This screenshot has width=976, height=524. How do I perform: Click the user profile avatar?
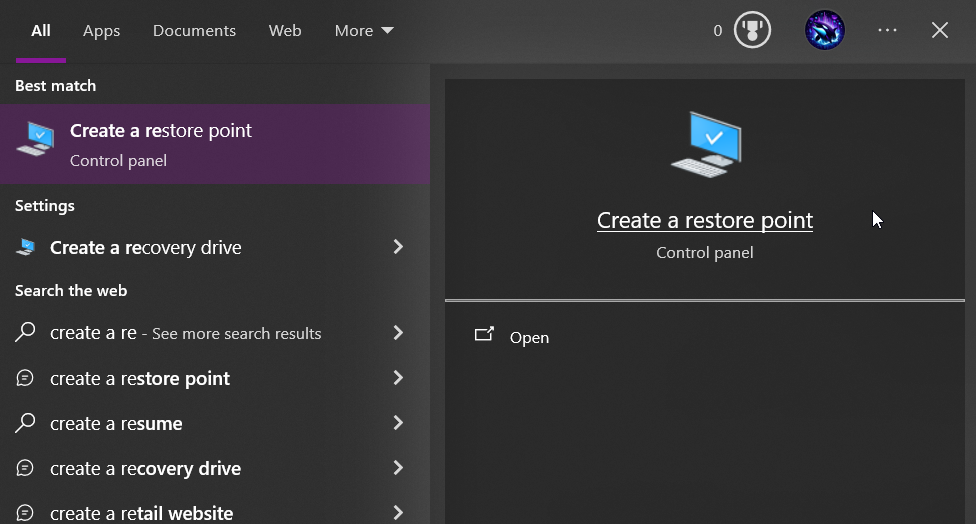click(x=824, y=30)
